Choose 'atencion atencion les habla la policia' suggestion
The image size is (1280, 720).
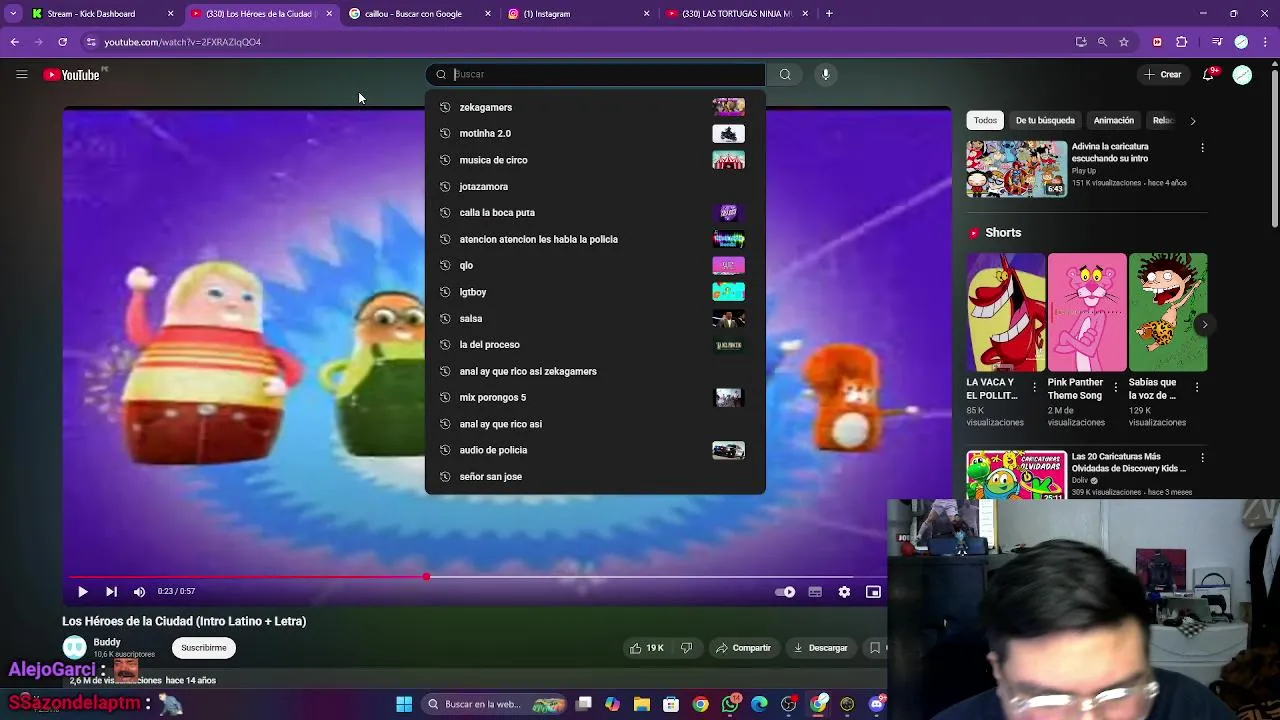[595, 239]
